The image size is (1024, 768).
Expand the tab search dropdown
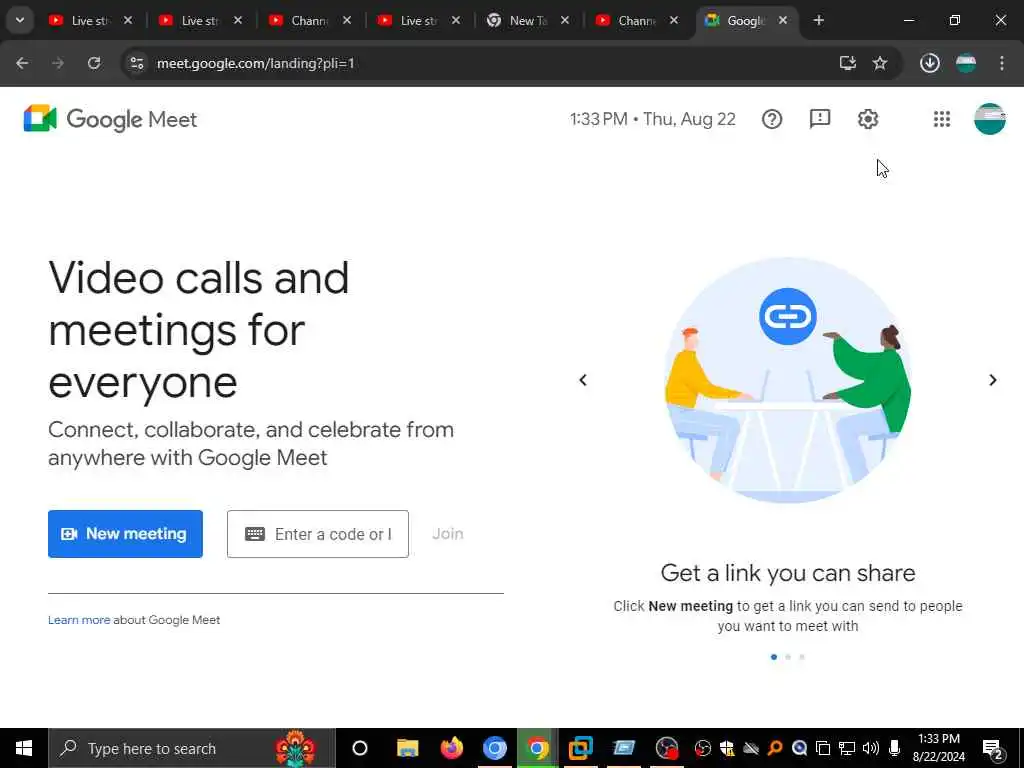coord(20,20)
